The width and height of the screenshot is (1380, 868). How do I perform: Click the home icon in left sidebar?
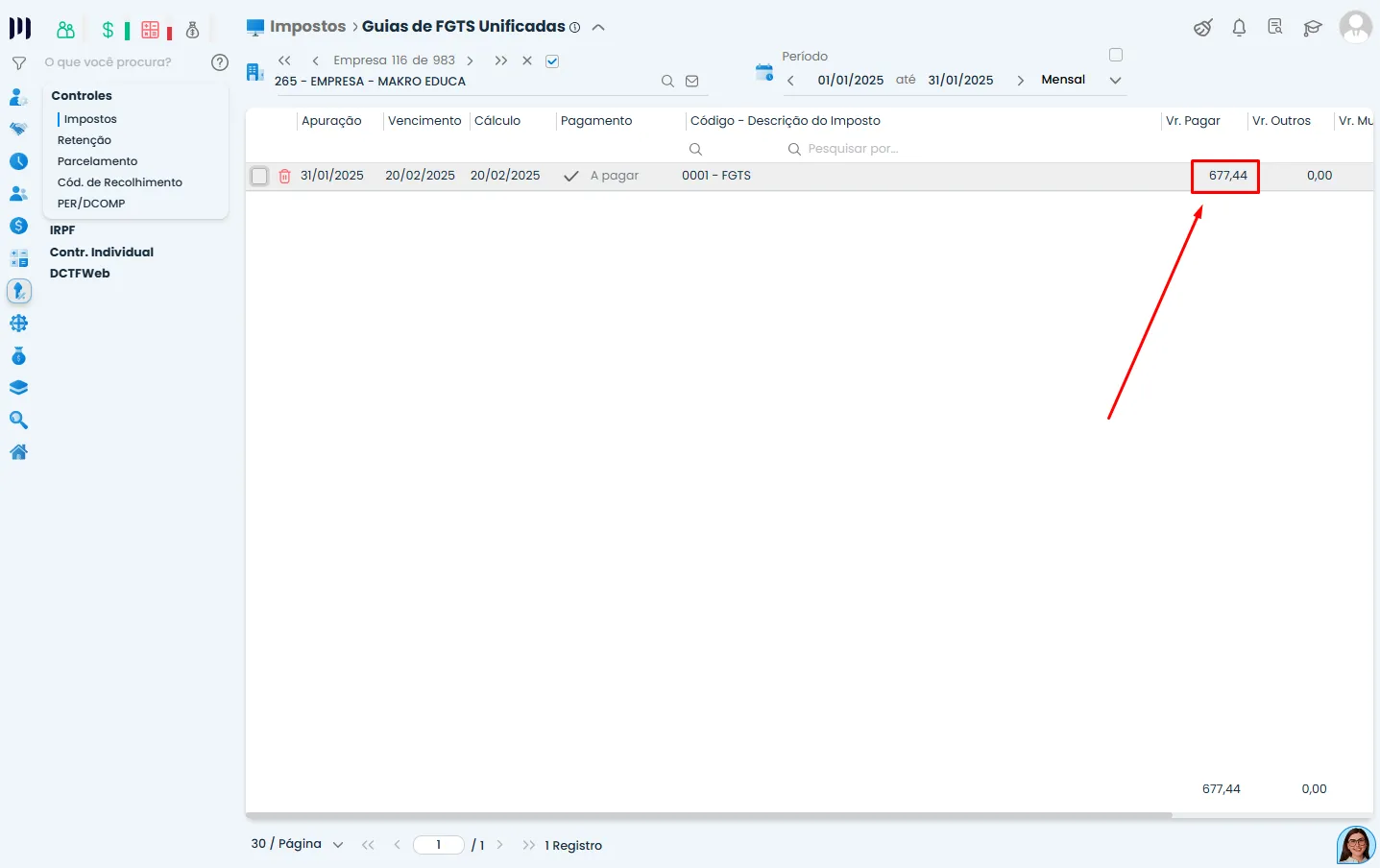point(18,452)
